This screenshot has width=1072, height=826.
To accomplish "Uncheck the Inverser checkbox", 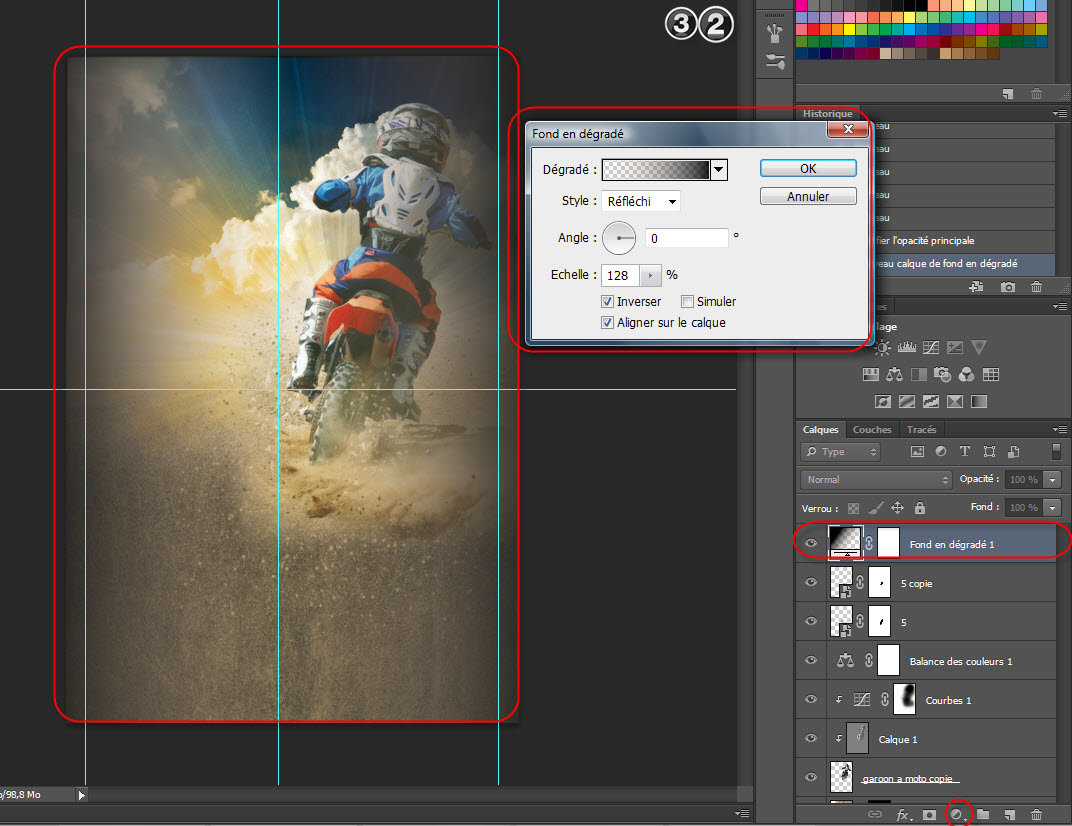I will [607, 301].
